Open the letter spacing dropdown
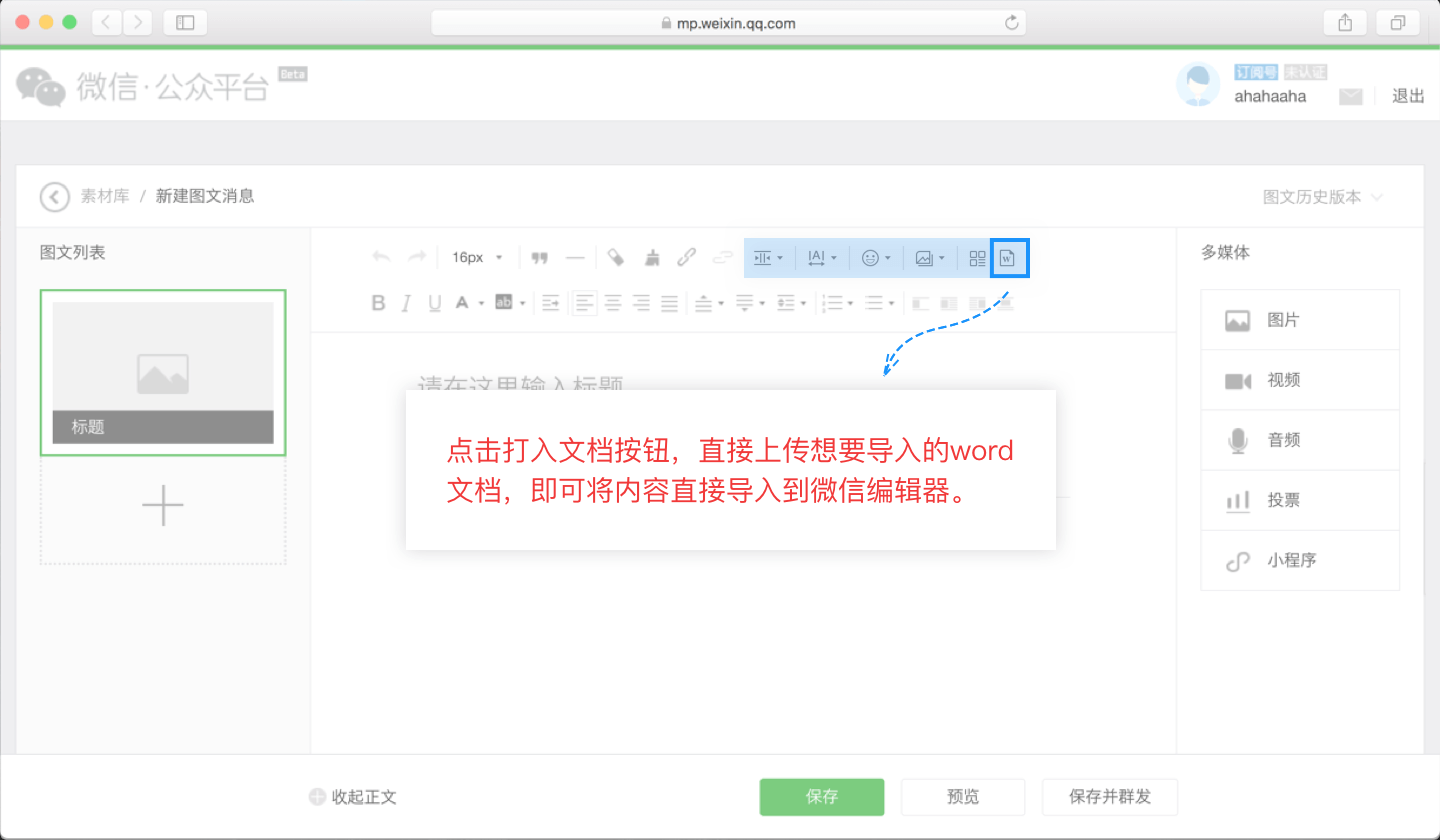1440x840 pixels. [822, 258]
